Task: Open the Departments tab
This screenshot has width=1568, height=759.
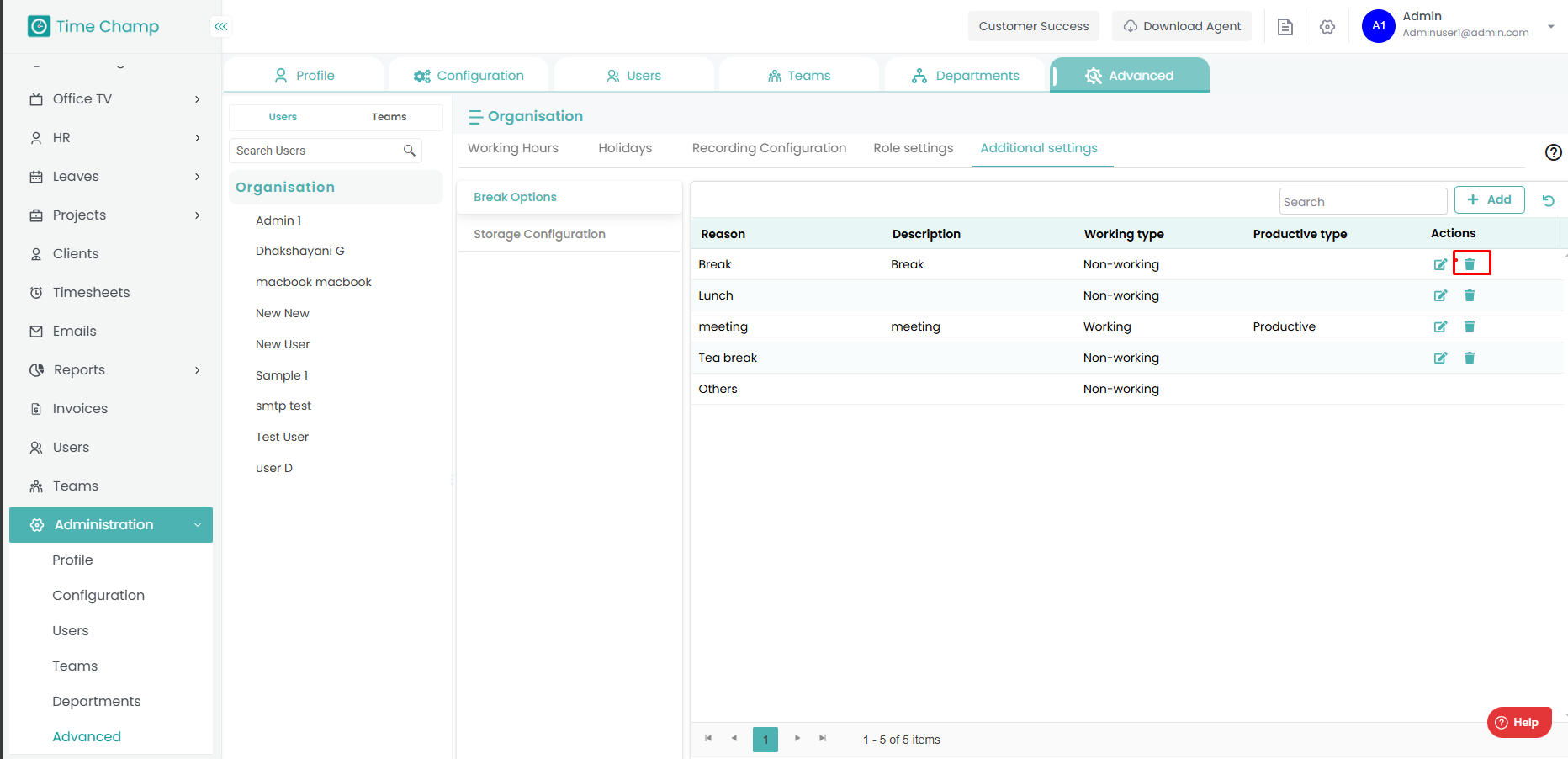Action: pyautogui.click(x=965, y=76)
